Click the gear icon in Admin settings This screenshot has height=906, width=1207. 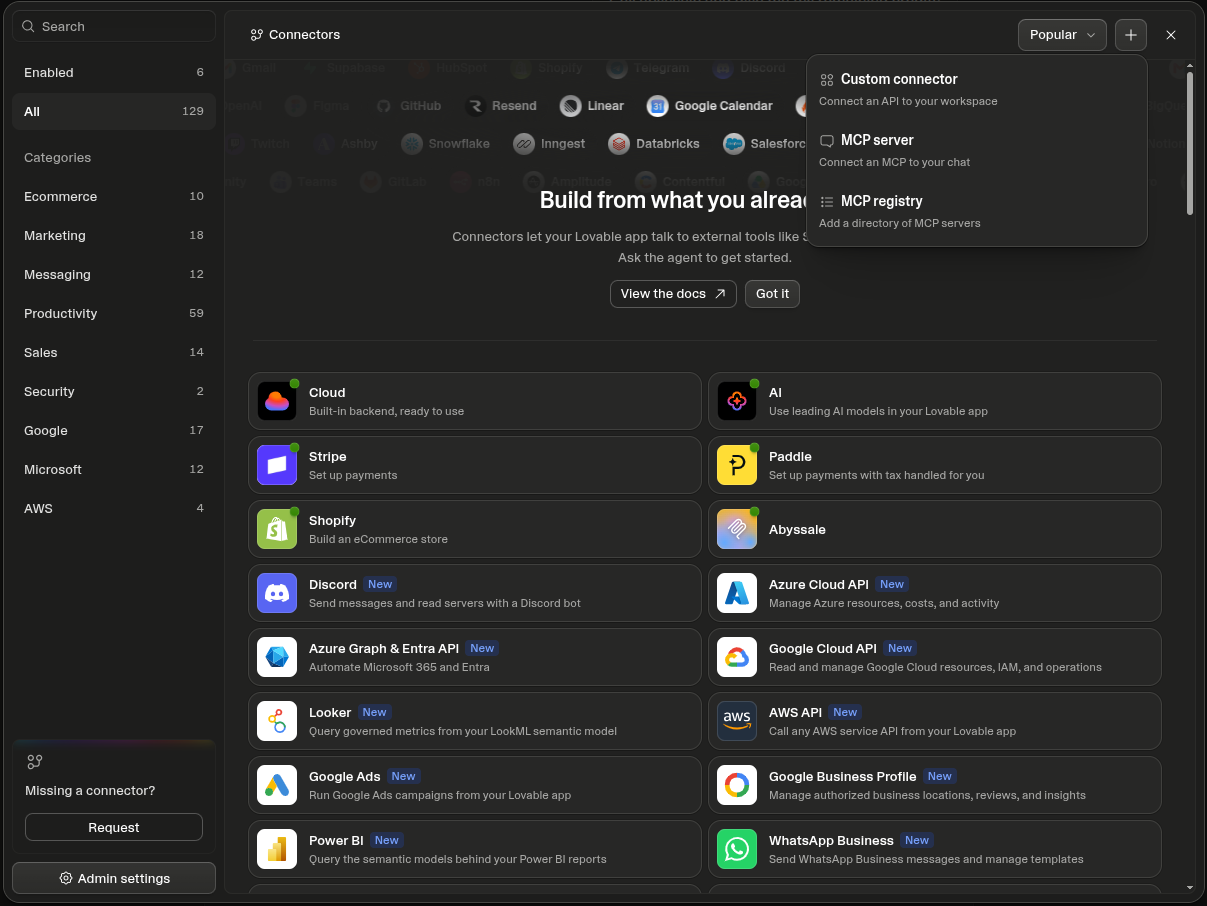point(66,878)
